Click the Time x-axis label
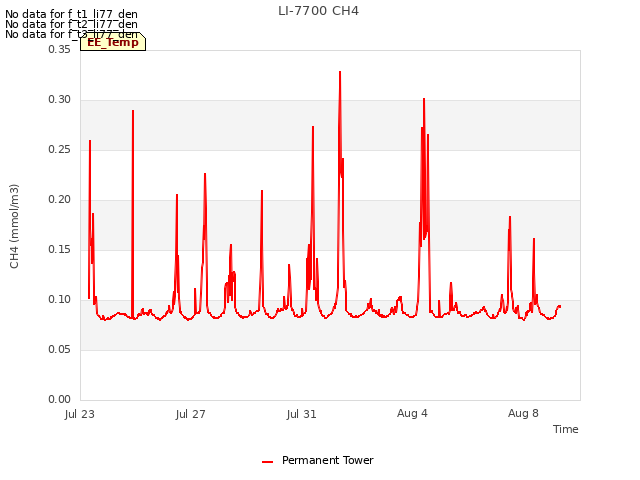The height and width of the screenshot is (480, 640). click(565, 429)
